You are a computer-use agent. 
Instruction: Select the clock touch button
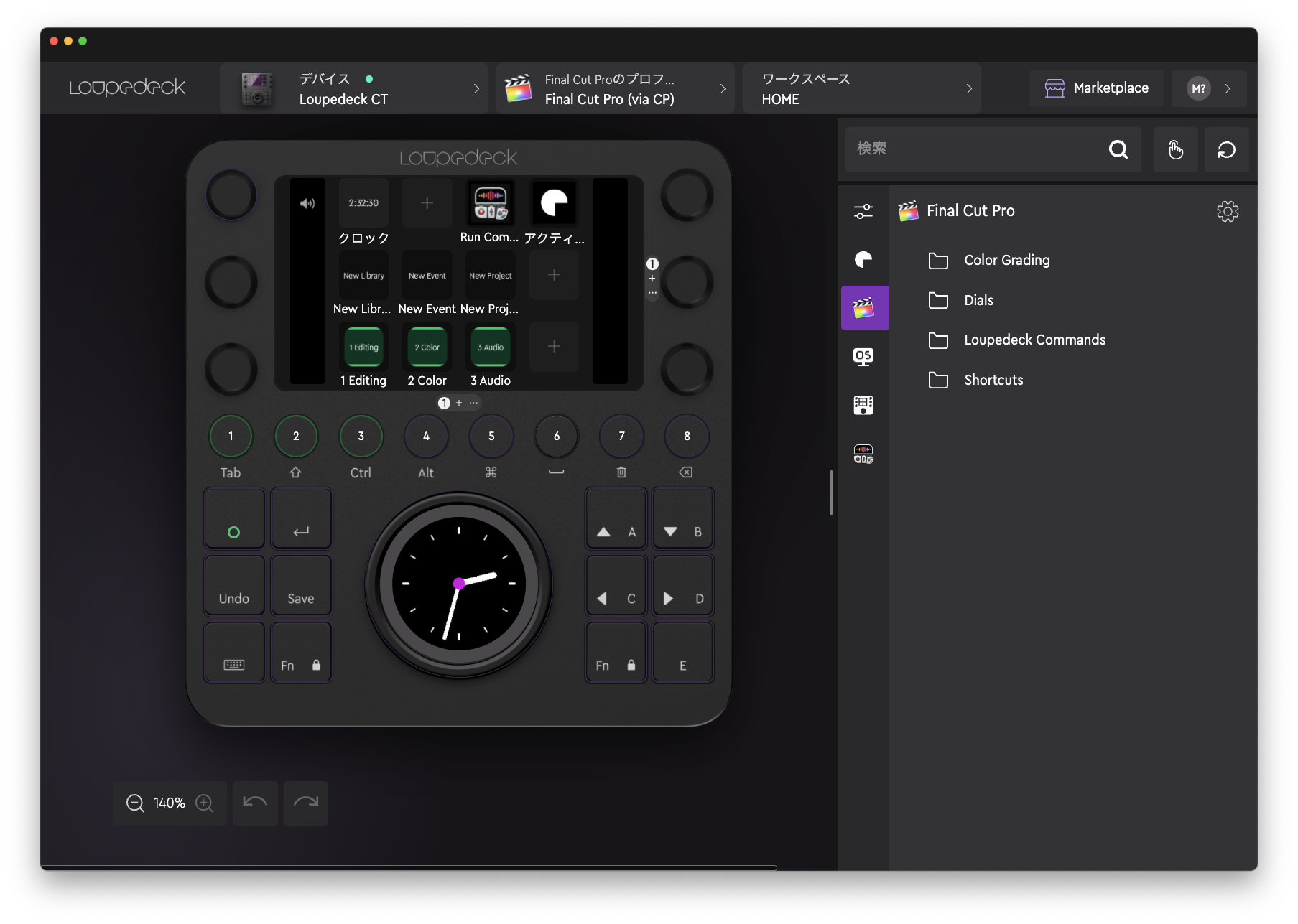(x=363, y=203)
